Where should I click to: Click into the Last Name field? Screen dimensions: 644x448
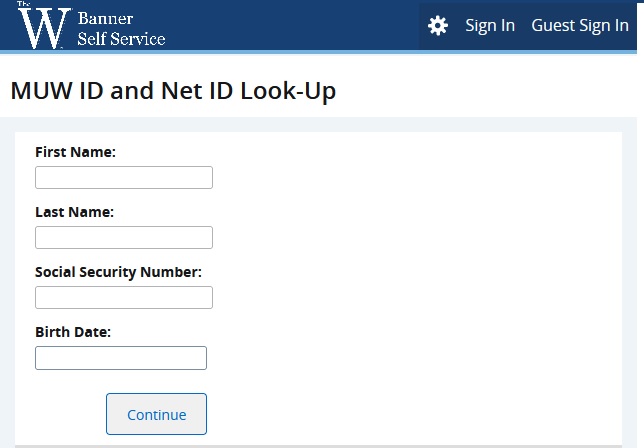coord(124,238)
